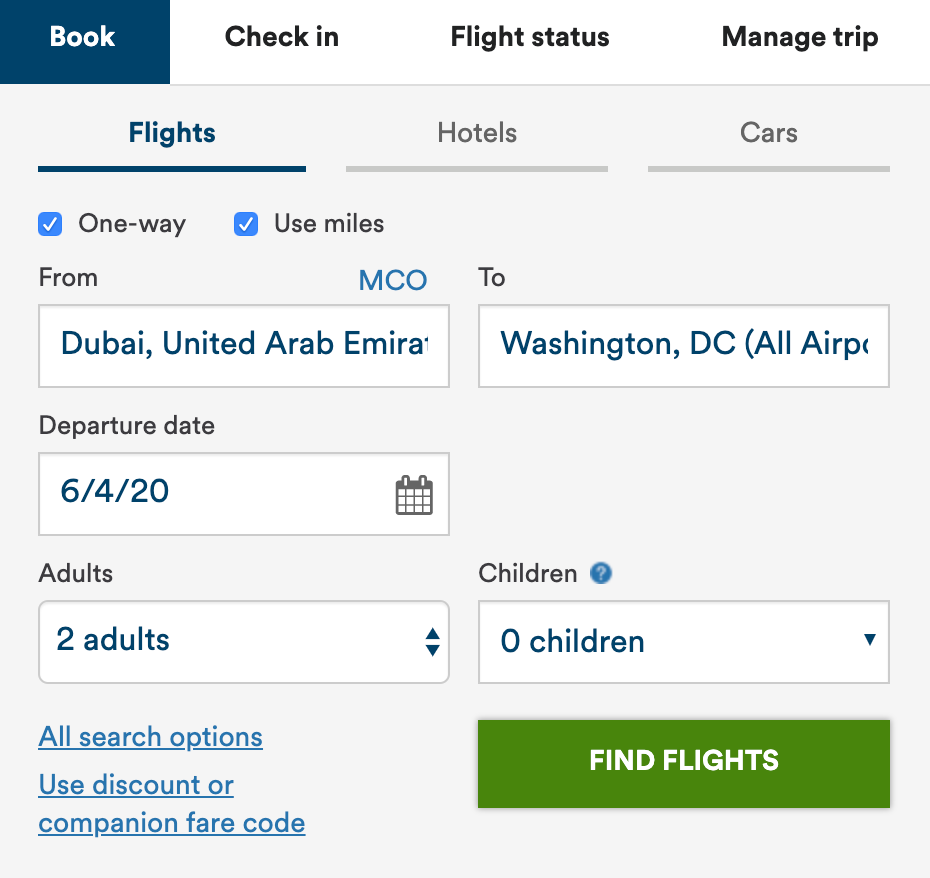The image size is (930, 878).
Task: Open All search options link
Action: 150,737
